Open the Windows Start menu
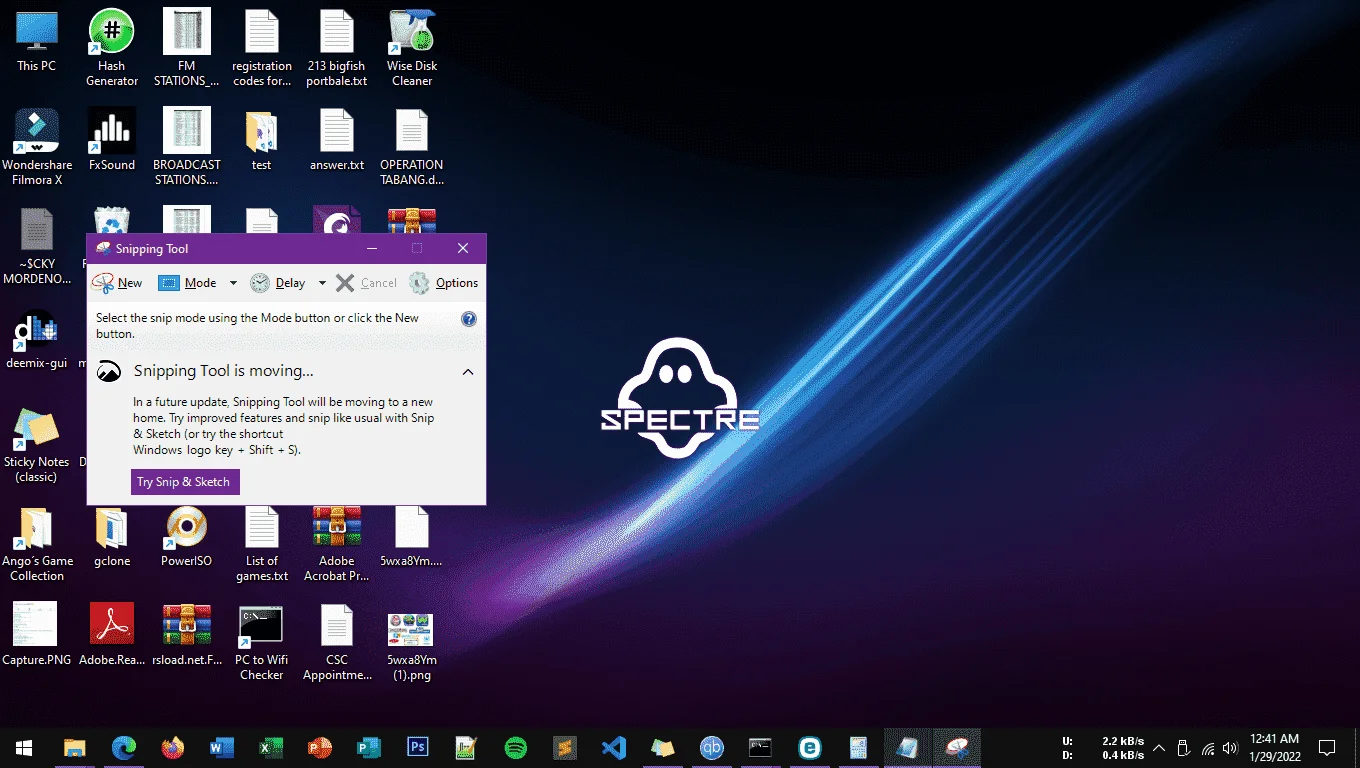The image size is (1360, 768). tap(24, 747)
